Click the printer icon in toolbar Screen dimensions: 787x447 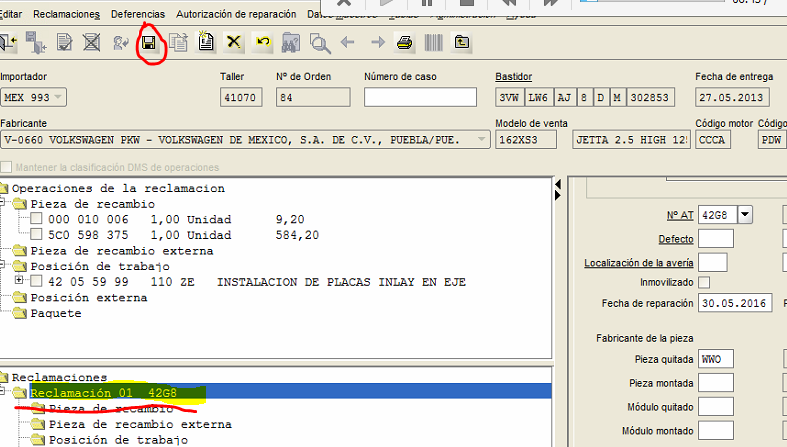(x=405, y=43)
